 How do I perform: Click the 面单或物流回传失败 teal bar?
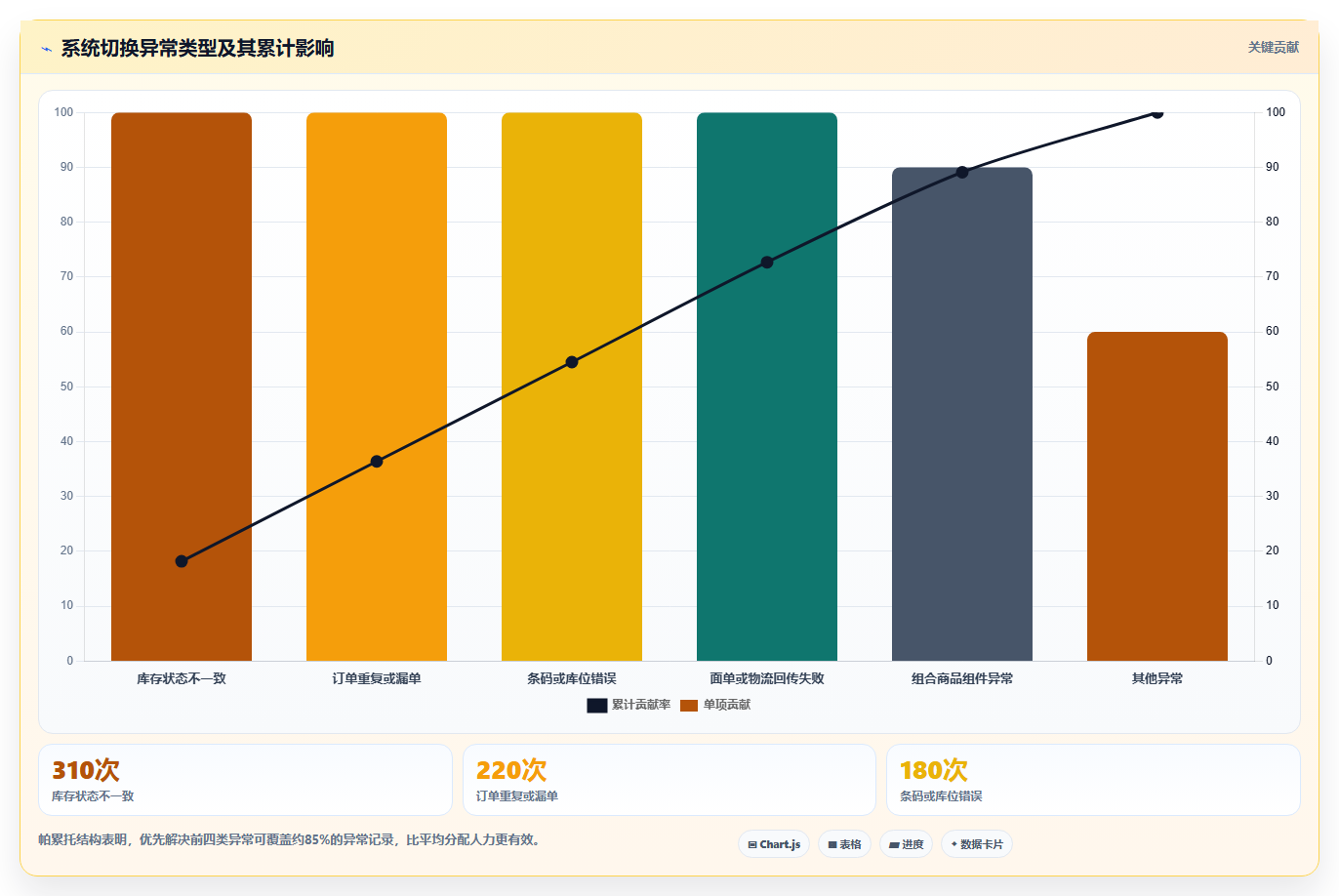coord(767,387)
